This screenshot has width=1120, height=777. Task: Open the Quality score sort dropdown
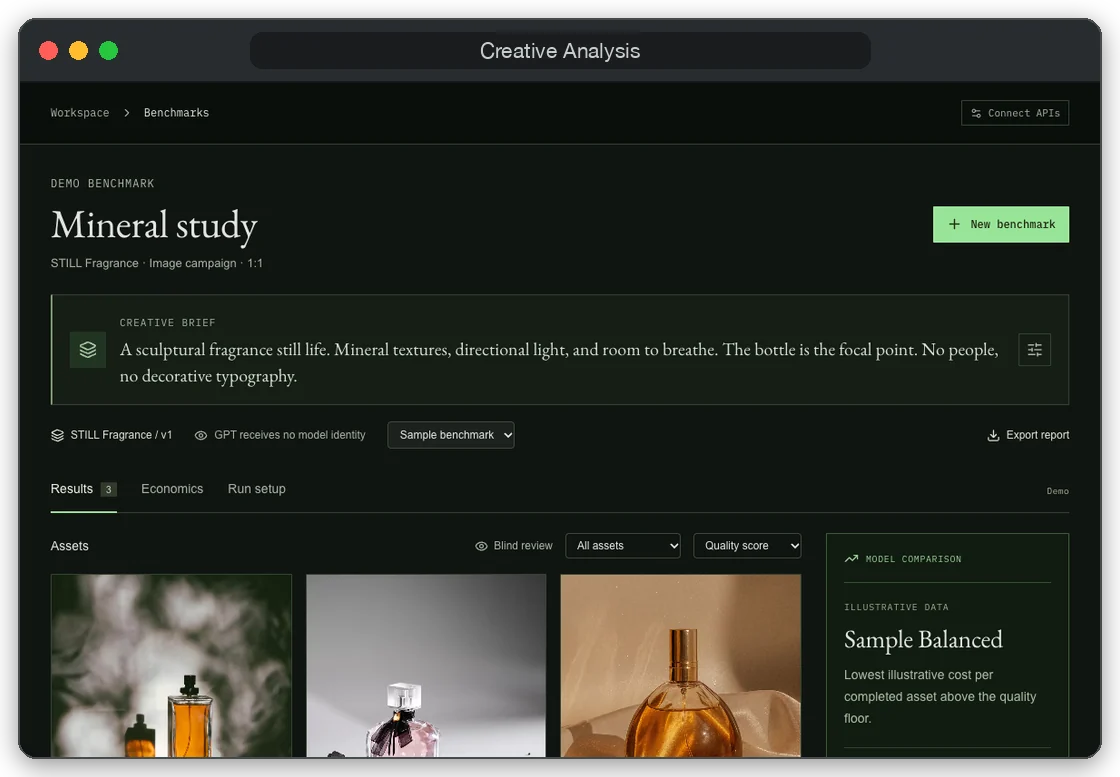point(747,546)
